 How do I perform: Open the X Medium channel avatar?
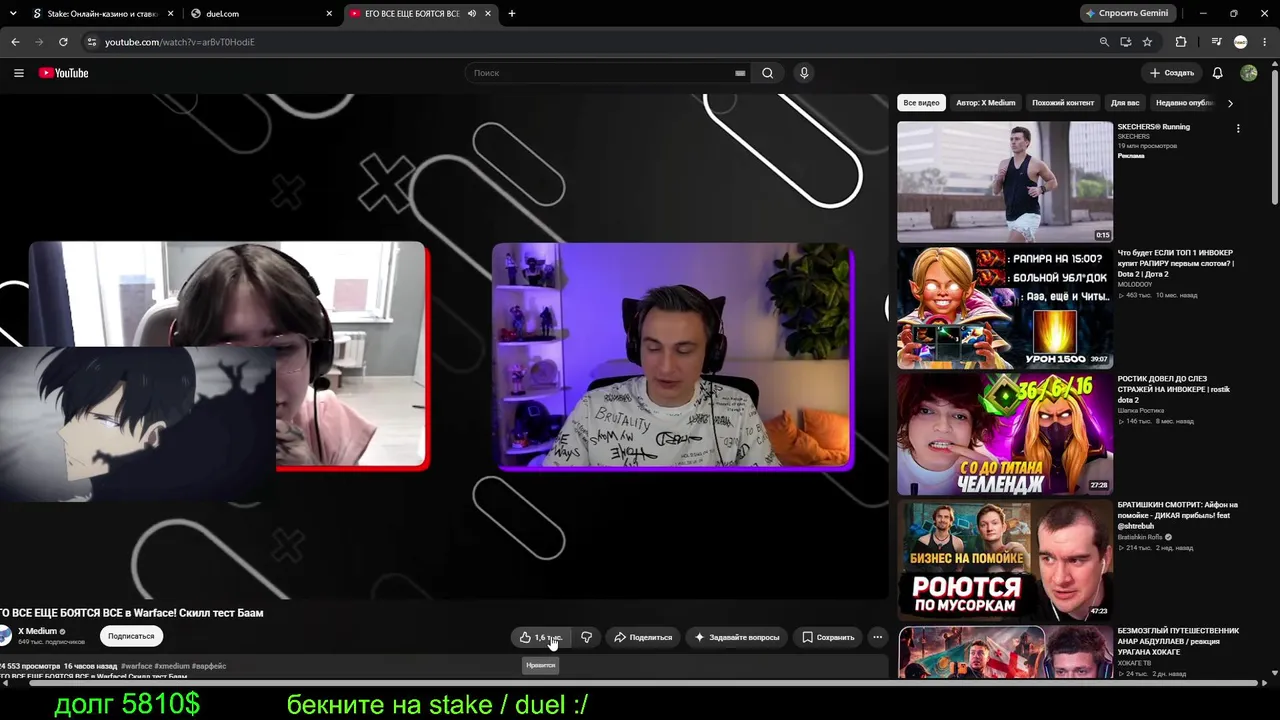pyautogui.click(x=5, y=636)
